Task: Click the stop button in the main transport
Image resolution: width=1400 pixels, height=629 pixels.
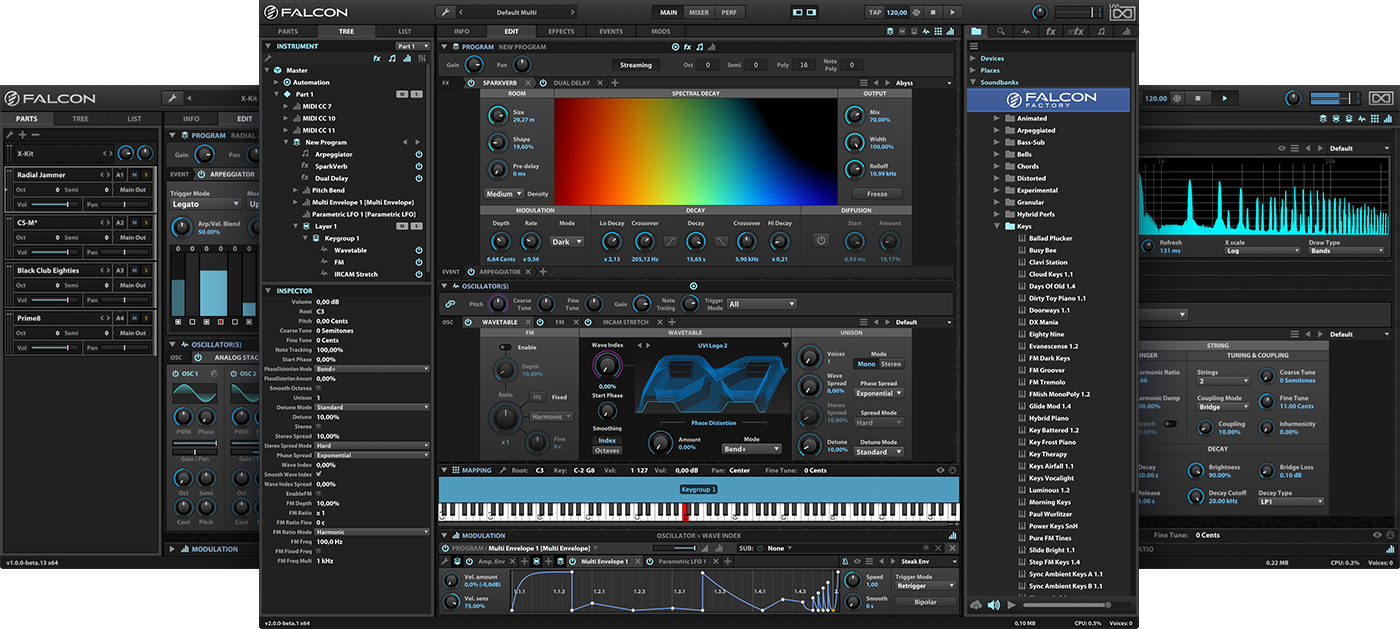Action: (x=933, y=12)
